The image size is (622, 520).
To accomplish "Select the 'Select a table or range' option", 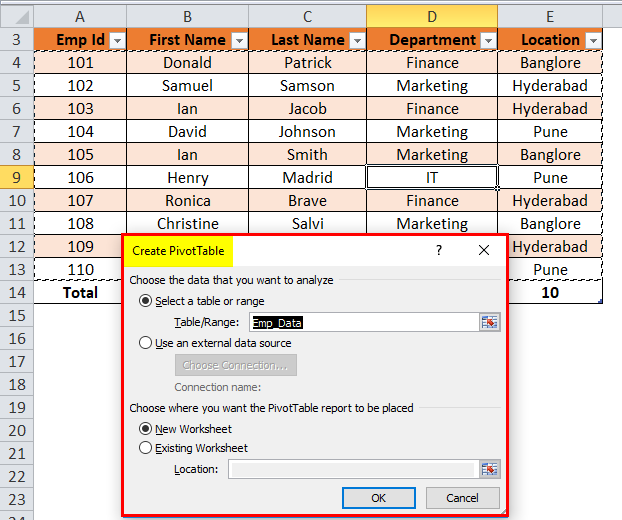I will pyautogui.click(x=146, y=301).
